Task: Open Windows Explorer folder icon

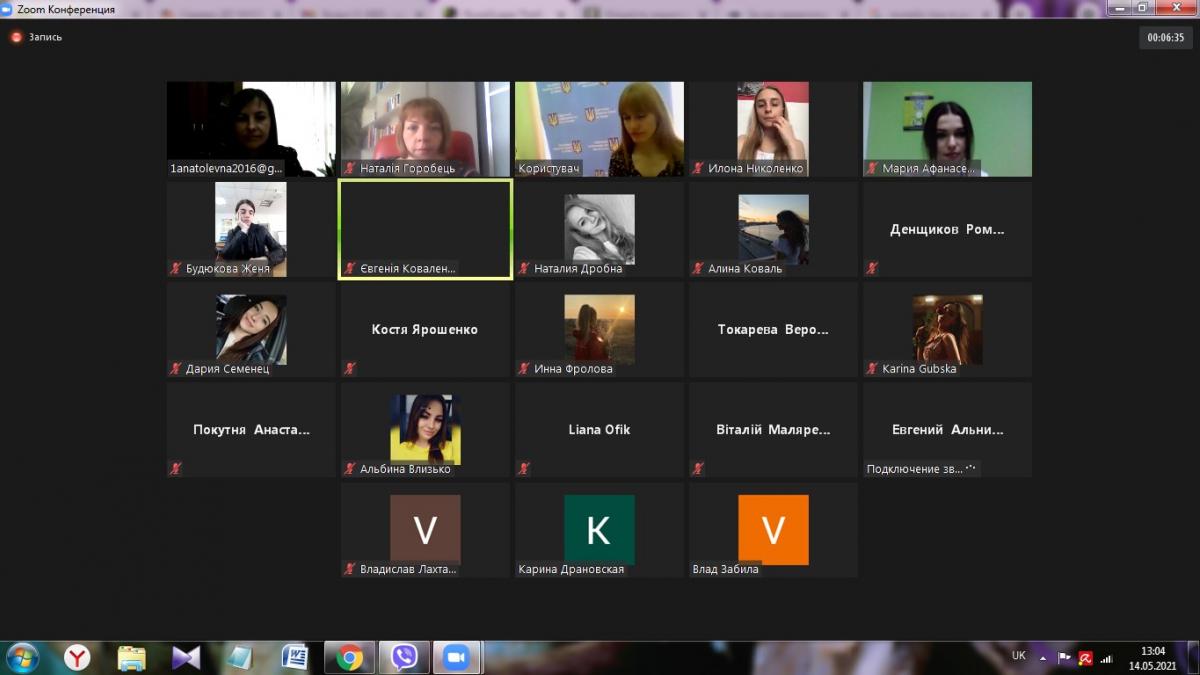Action: (x=132, y=657)
